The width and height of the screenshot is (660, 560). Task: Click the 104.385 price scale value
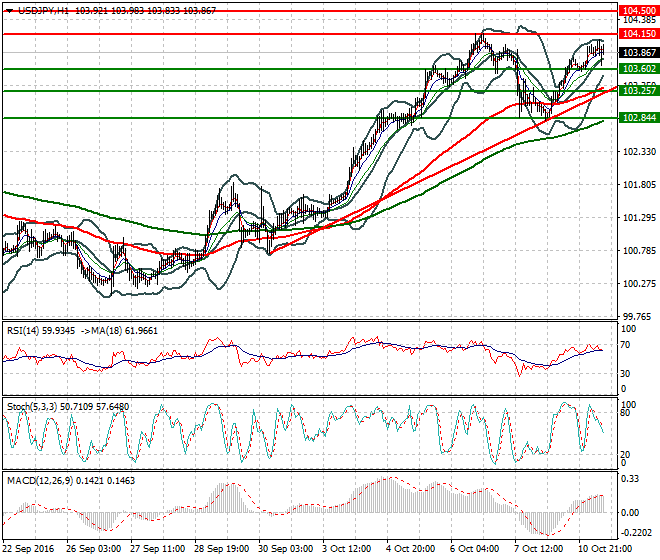click(639, 20)
